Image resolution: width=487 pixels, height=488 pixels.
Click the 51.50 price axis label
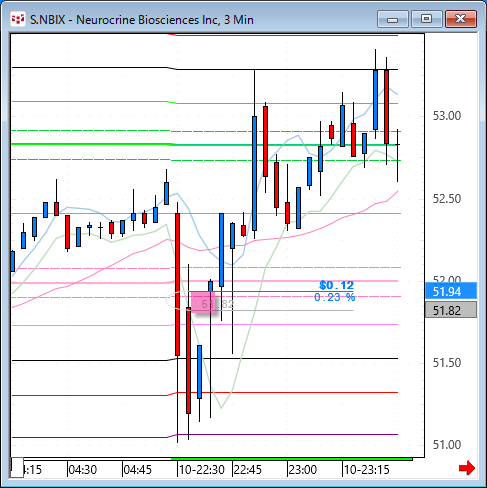point(447,363)
